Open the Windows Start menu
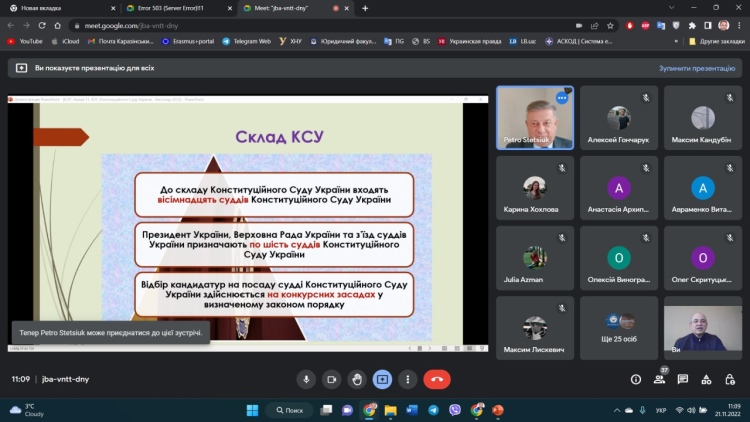750x422 pixels. (252, 410)
